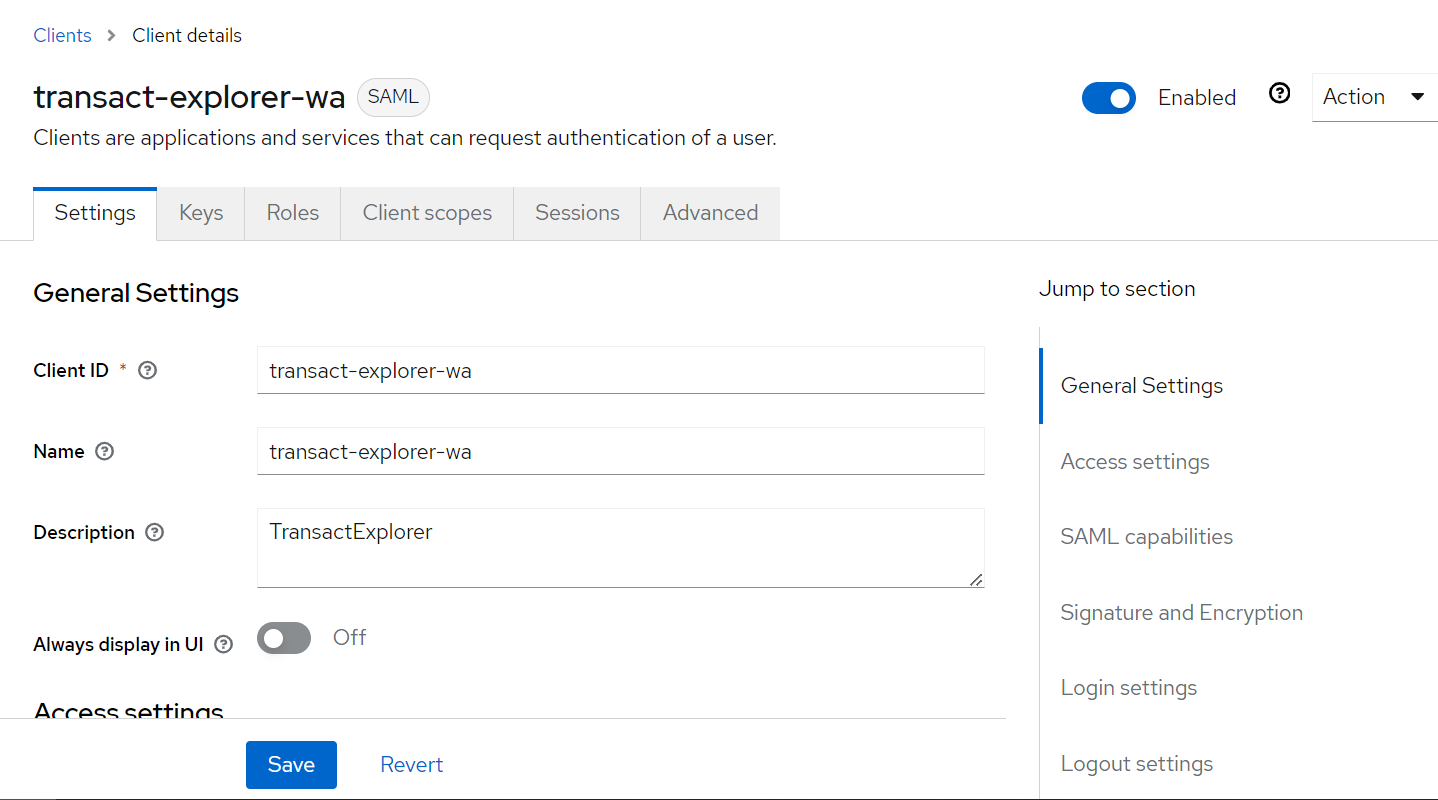Click the Revert link button
Viewport: 1438px width, 800px height.
pos(411,764)
